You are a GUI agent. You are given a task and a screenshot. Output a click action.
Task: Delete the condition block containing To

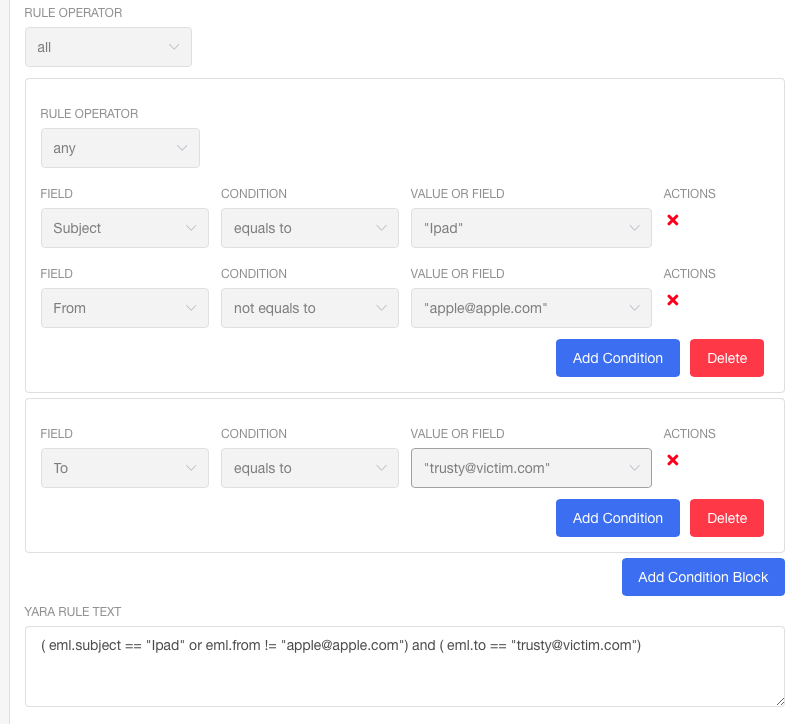coord(726,518)
